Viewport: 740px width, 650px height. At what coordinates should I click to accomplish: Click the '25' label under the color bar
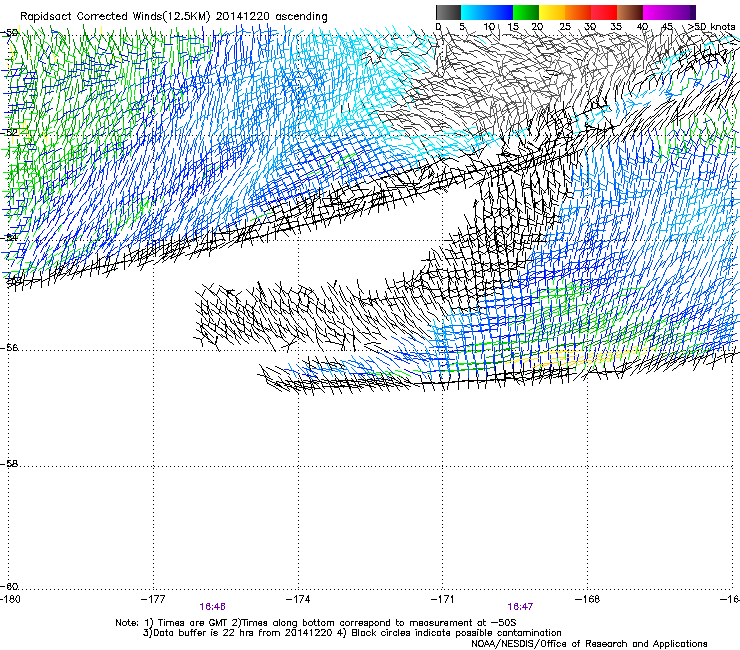(564, 26)
